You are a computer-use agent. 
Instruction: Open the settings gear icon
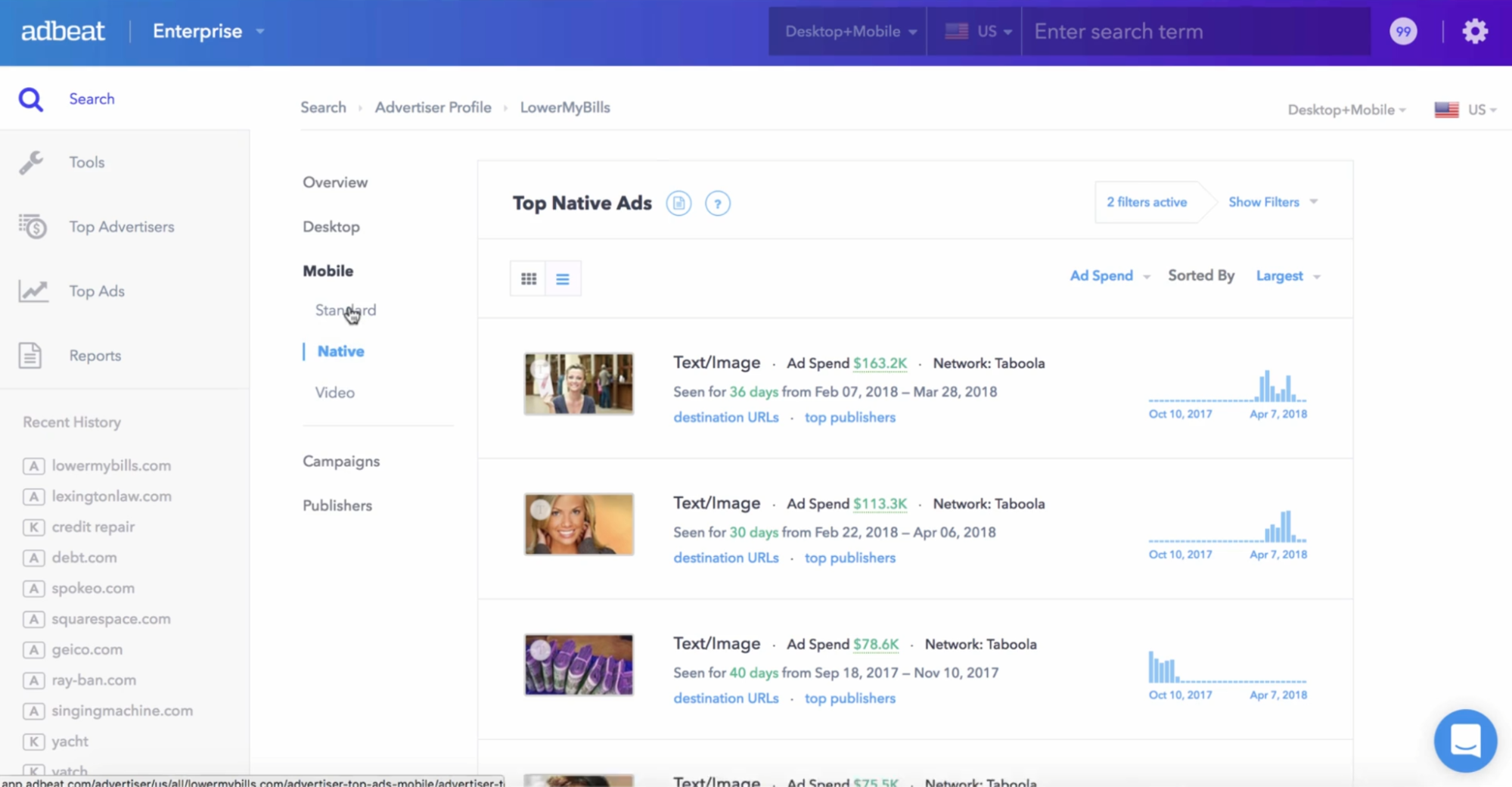click(x=1475, y=31)
